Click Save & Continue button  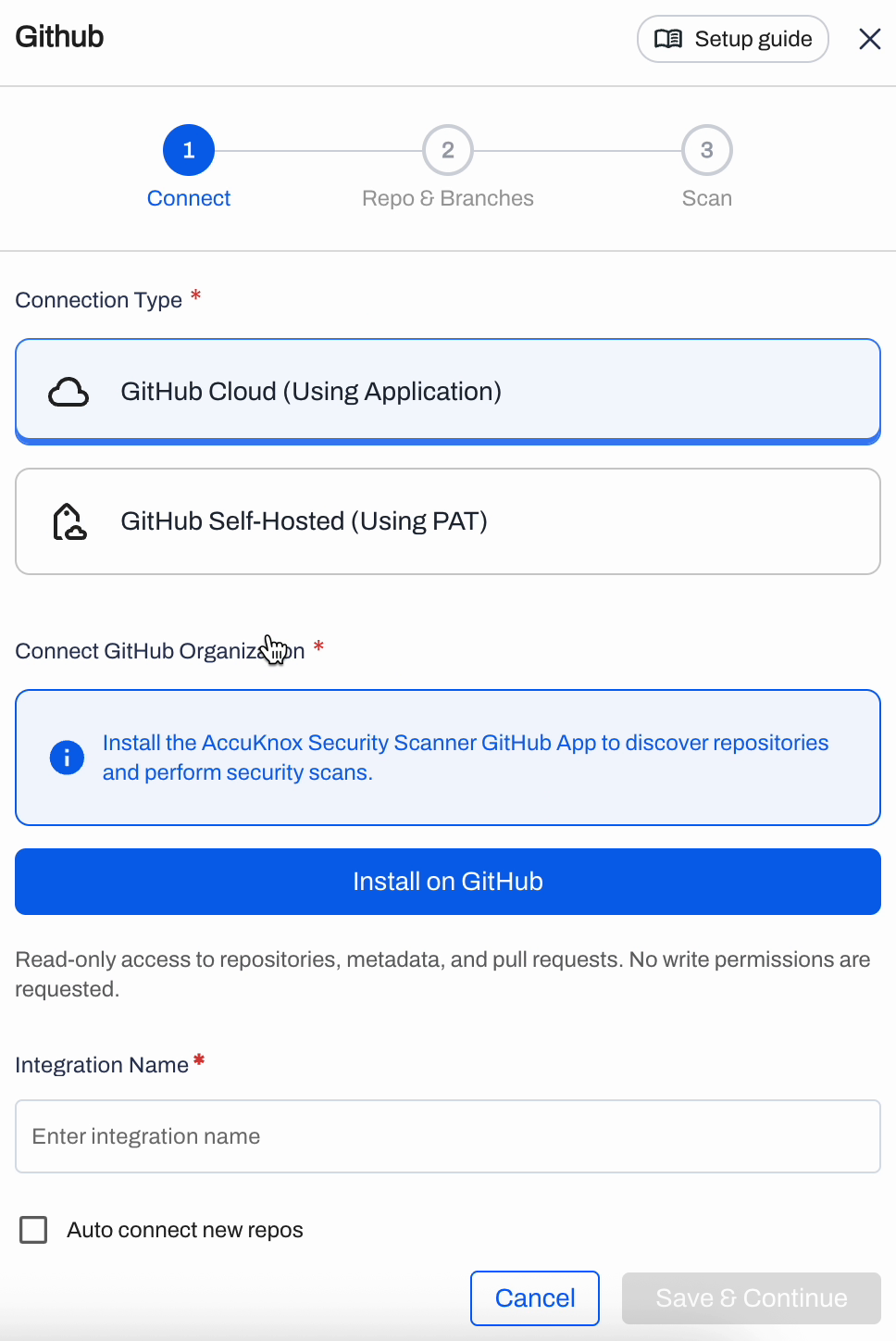[x=752, y=1298]
